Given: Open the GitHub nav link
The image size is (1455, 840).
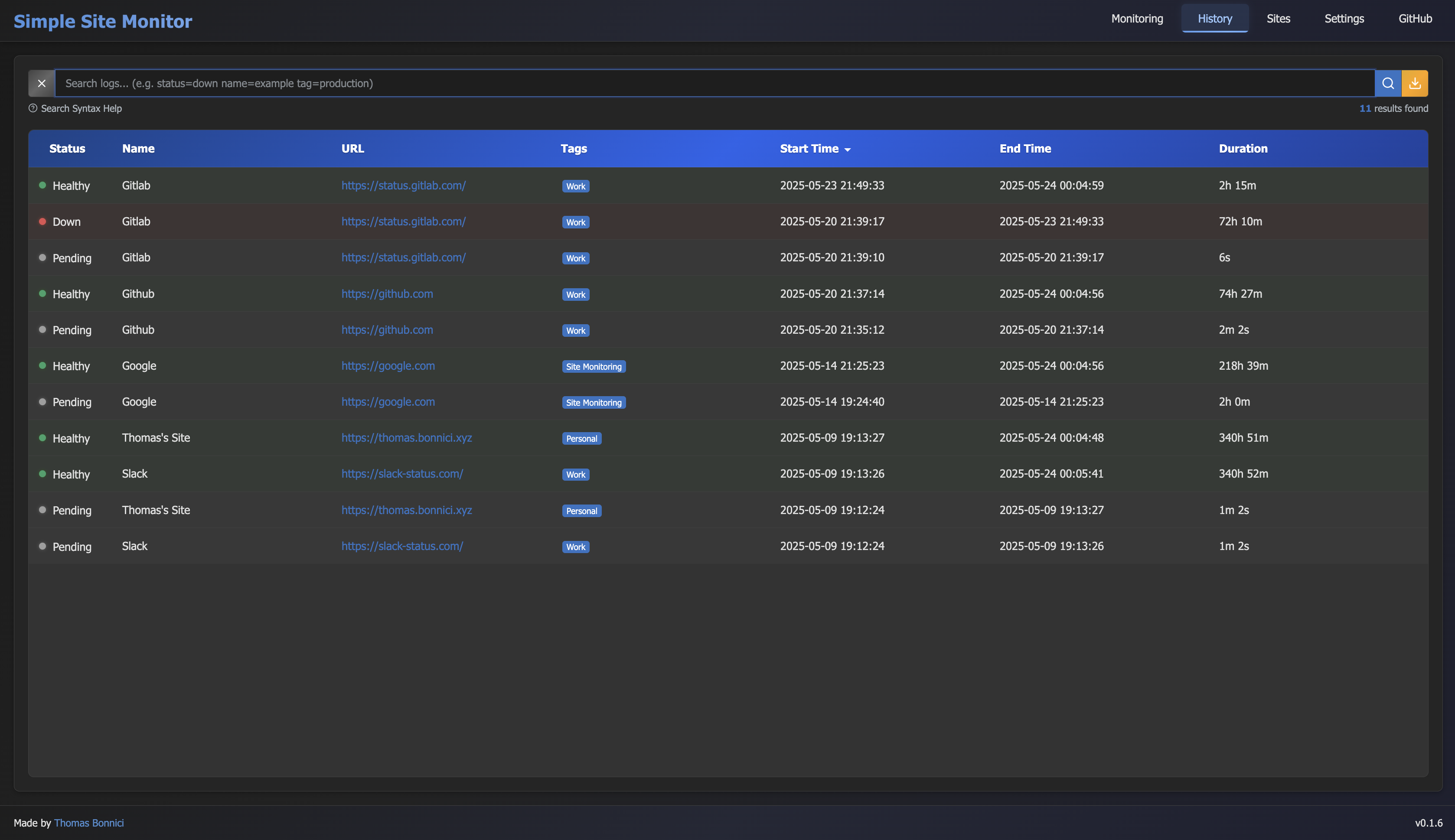Looking at the screenshot, I should tap(1415, 19).
